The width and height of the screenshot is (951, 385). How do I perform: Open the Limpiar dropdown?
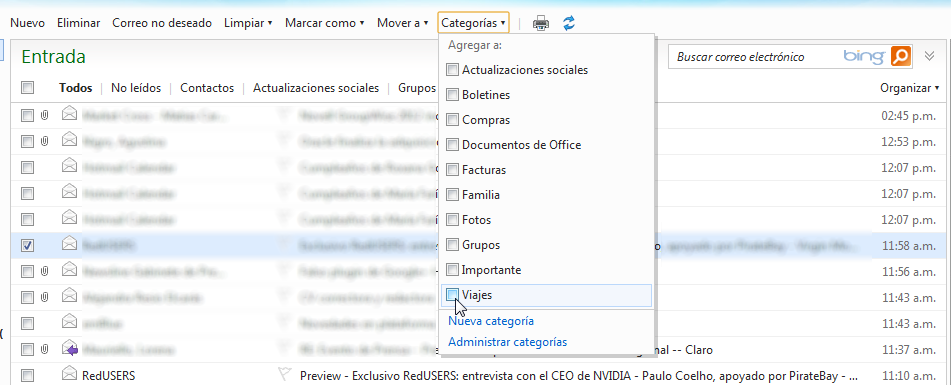248,24
